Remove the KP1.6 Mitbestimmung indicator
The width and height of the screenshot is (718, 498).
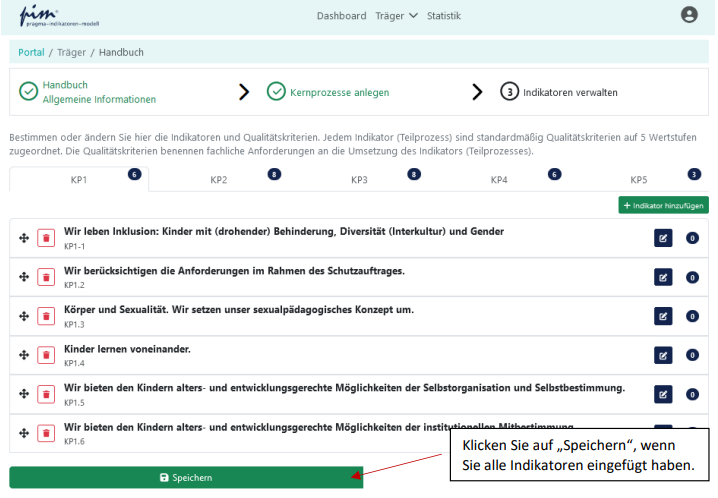(x=46, y=433)
